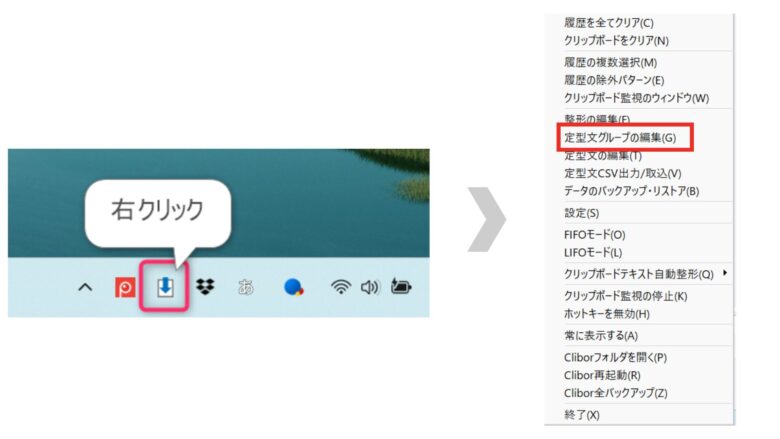Switch input mode via あ IME icon
The image size is (780, 439).
(245, 287)
